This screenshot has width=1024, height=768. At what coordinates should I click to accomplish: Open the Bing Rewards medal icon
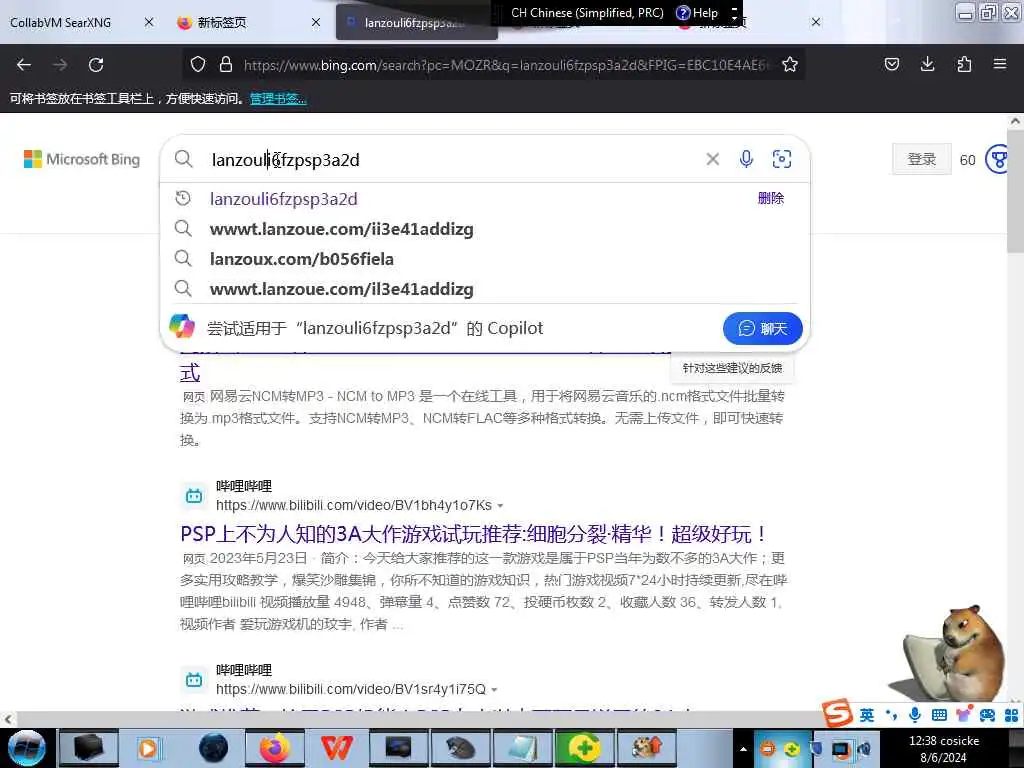[998, 159]
